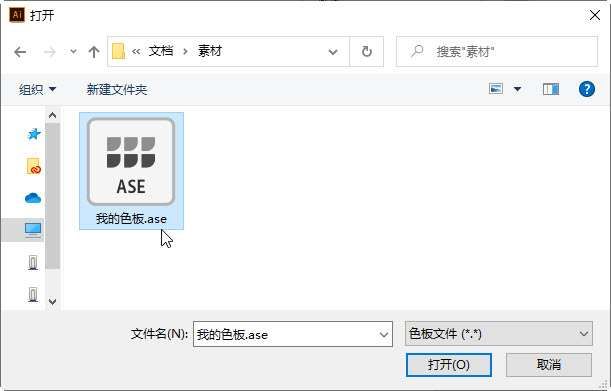
Task: Click the 我的色板.ase file name label
Action: click(131, 219)
